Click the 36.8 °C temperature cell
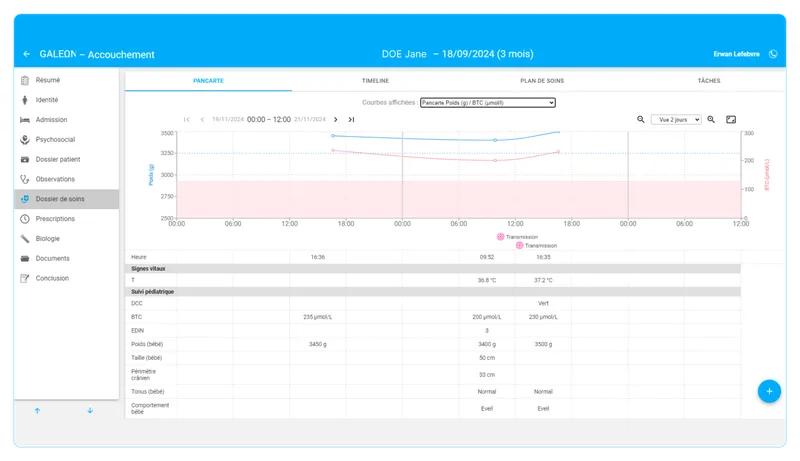This screenshot has width=800, height=461. click(487, 280)
